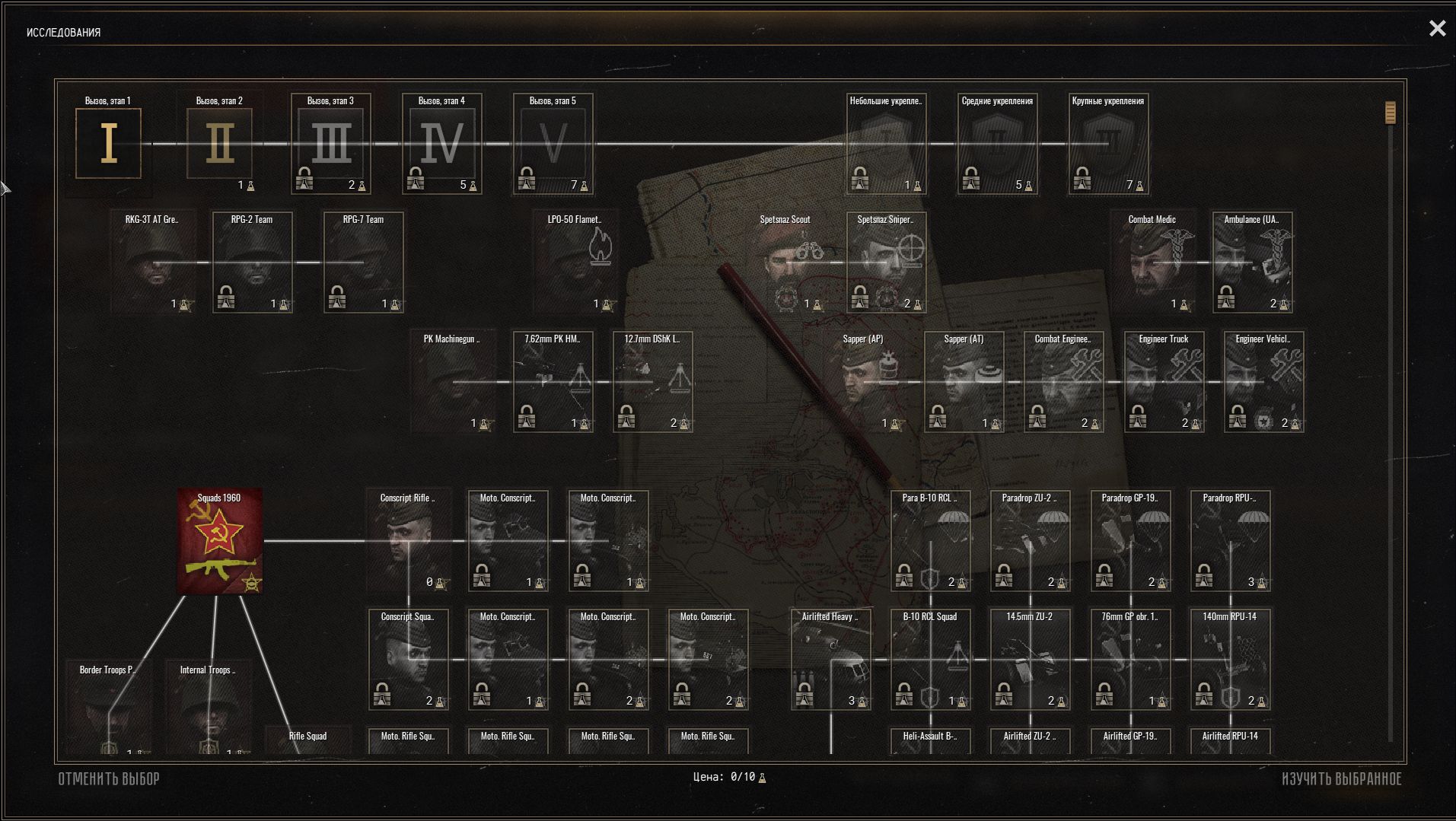Click Отменить выбор to cancel selection
The height and width of the screenshot is (821, 1456).
click(x=109, y=778)
